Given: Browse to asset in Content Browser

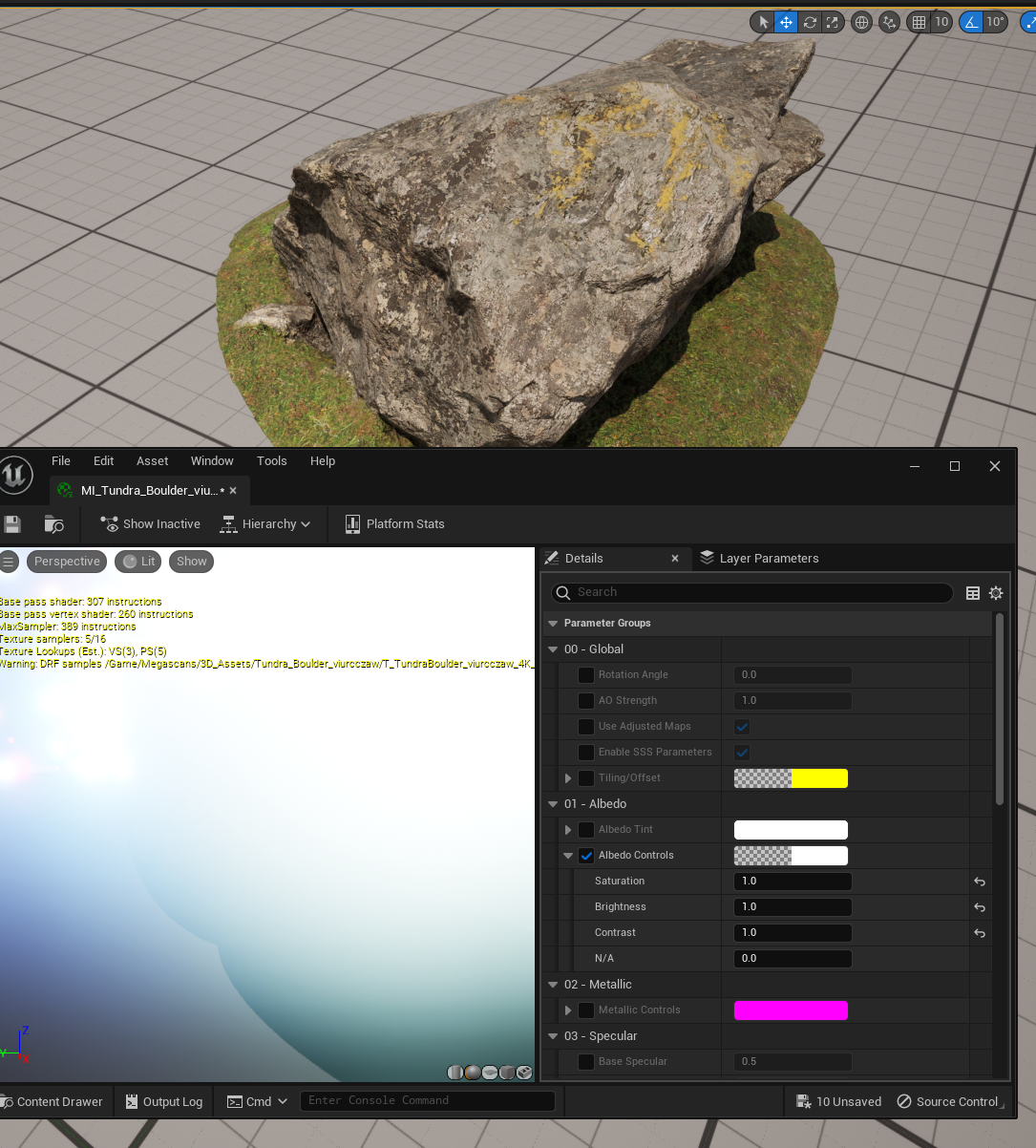Looking at the screenshot, I should tap(54, 524).
